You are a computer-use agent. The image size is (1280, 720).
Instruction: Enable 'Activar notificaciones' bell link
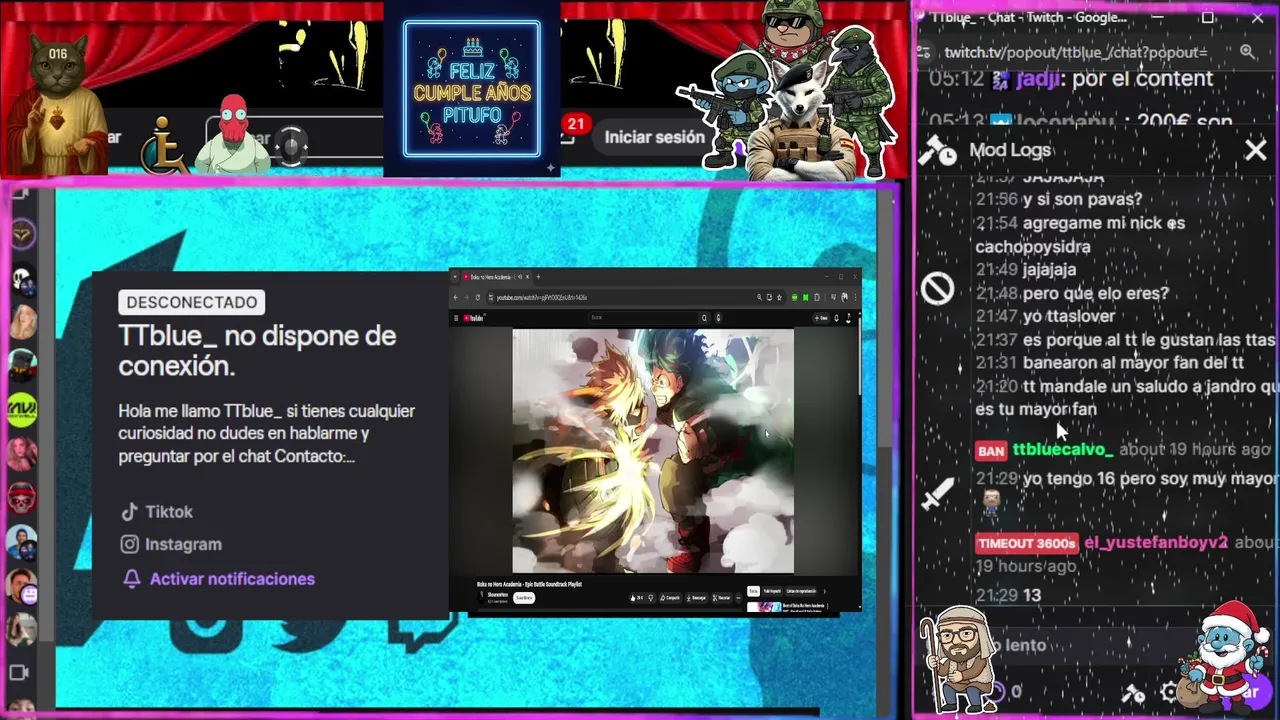pyautogui.click(x=219, y=579)
